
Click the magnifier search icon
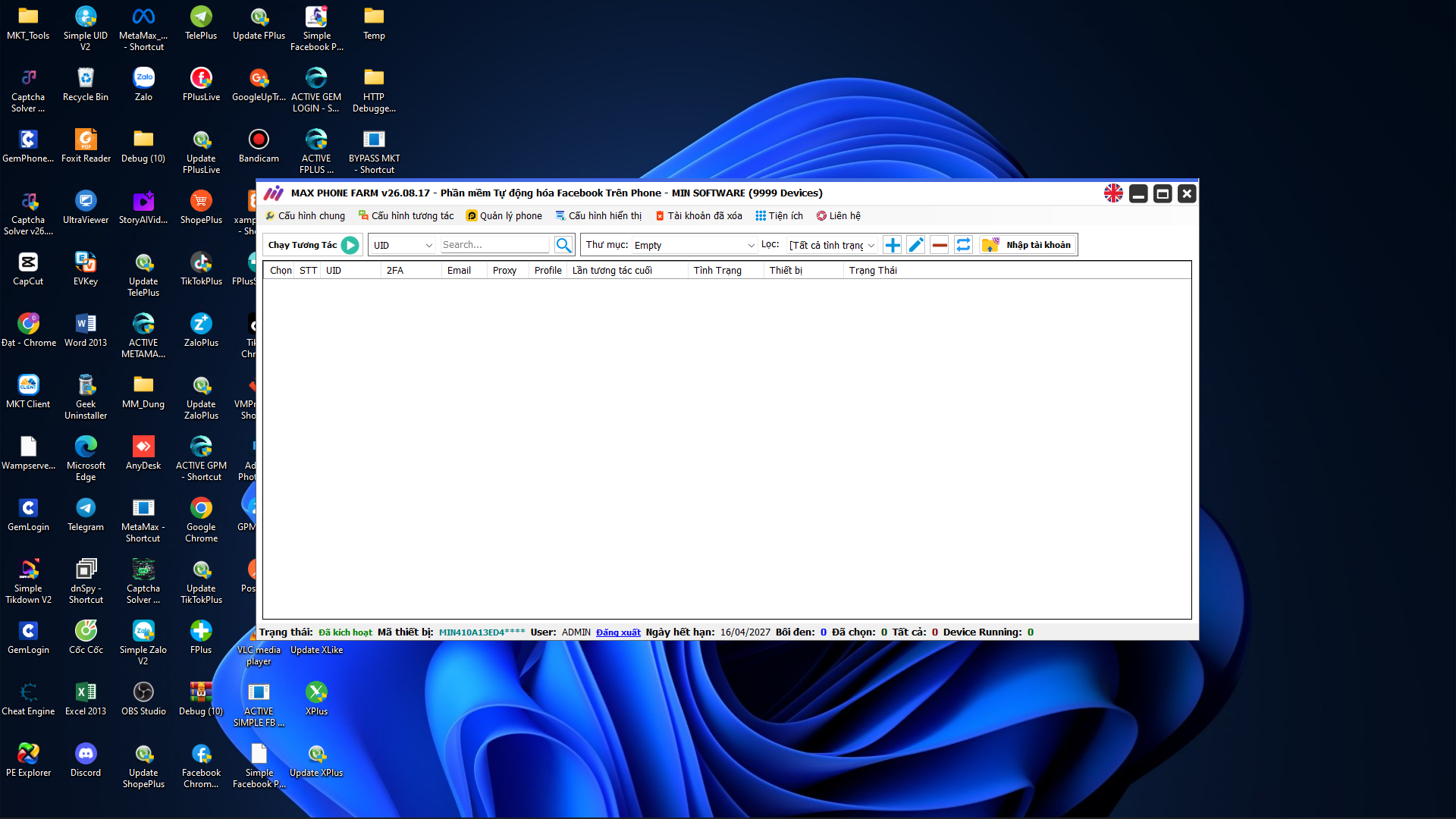(563, 245)
